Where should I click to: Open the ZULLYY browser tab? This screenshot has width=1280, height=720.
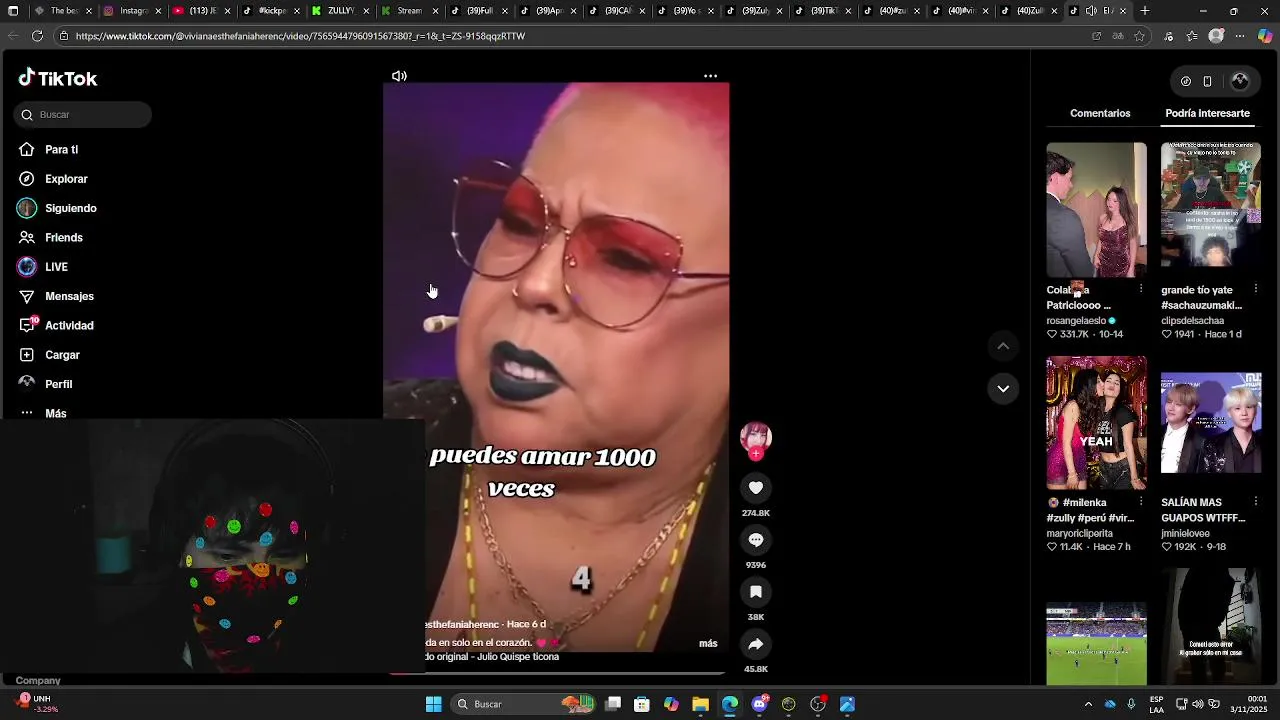click(340, 11)
